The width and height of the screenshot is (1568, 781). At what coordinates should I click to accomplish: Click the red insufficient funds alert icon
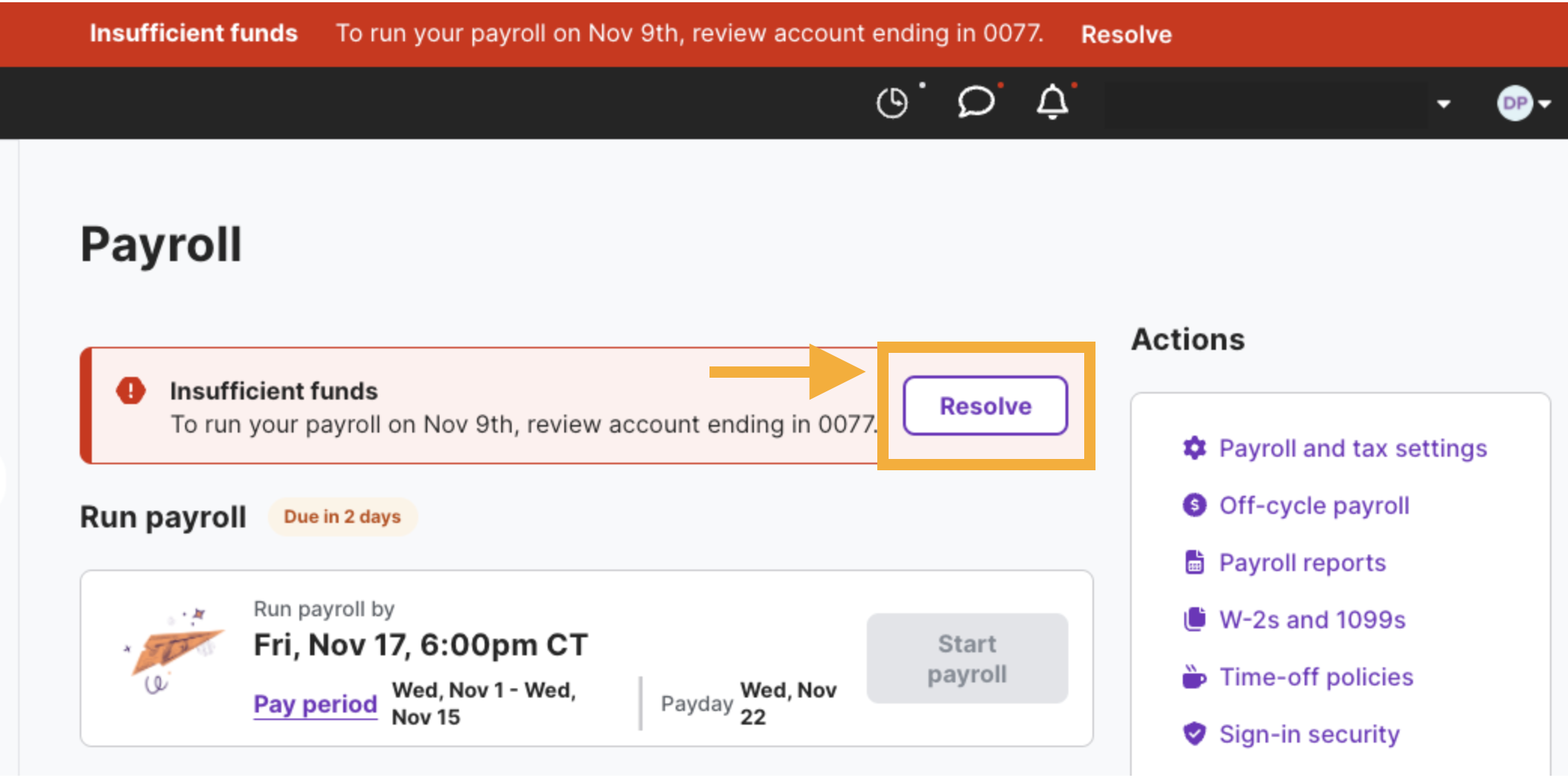[x=131, y=390]
